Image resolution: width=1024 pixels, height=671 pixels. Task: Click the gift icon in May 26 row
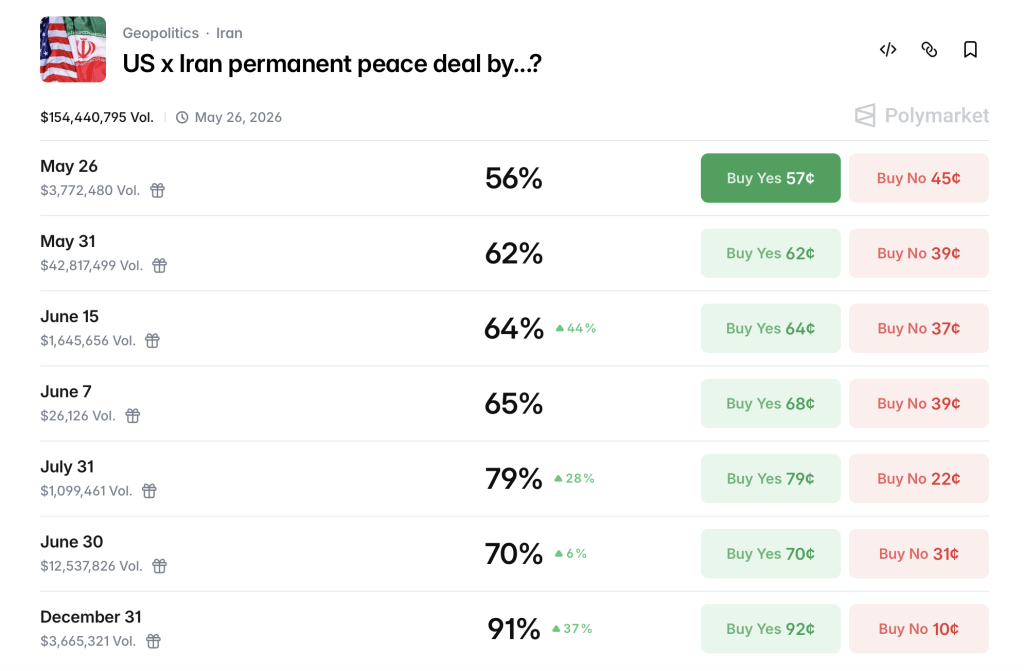(157, 190)
